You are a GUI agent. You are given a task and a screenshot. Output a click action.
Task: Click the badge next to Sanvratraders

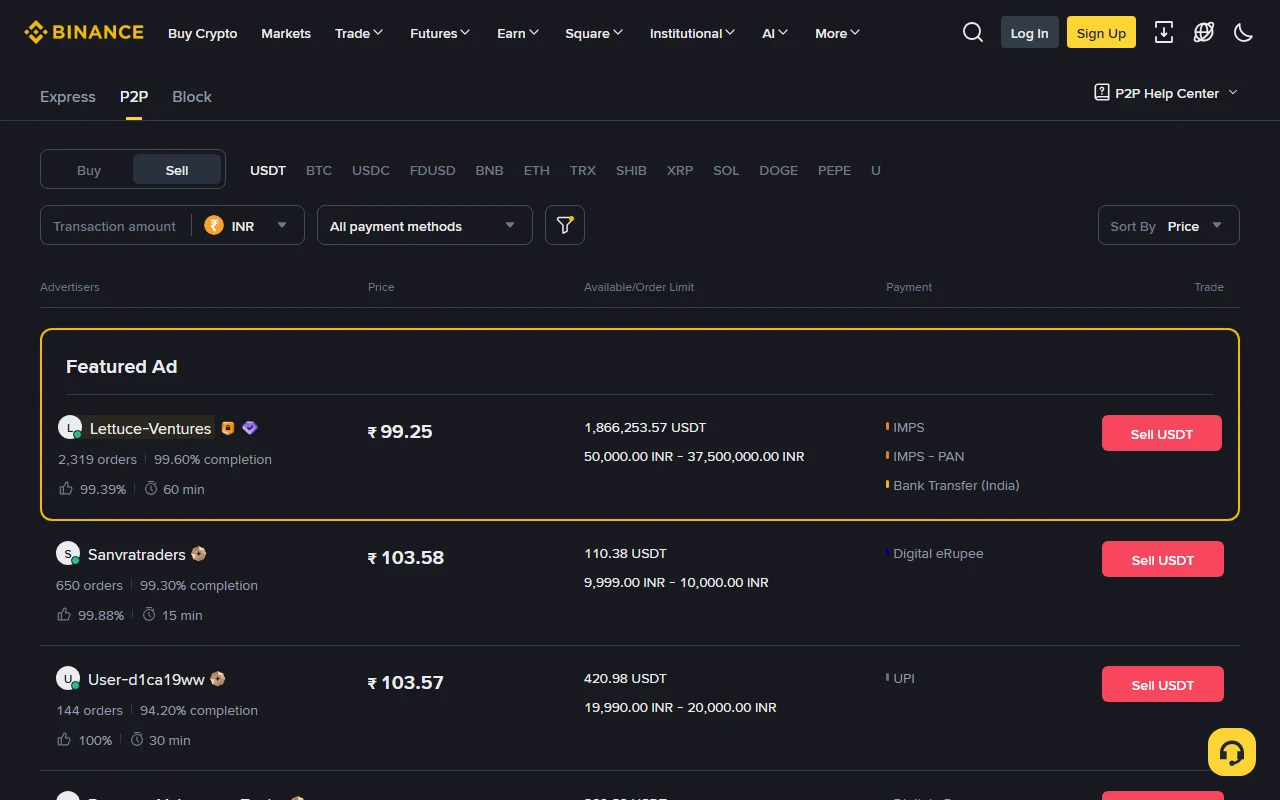[x=199, y=553]
